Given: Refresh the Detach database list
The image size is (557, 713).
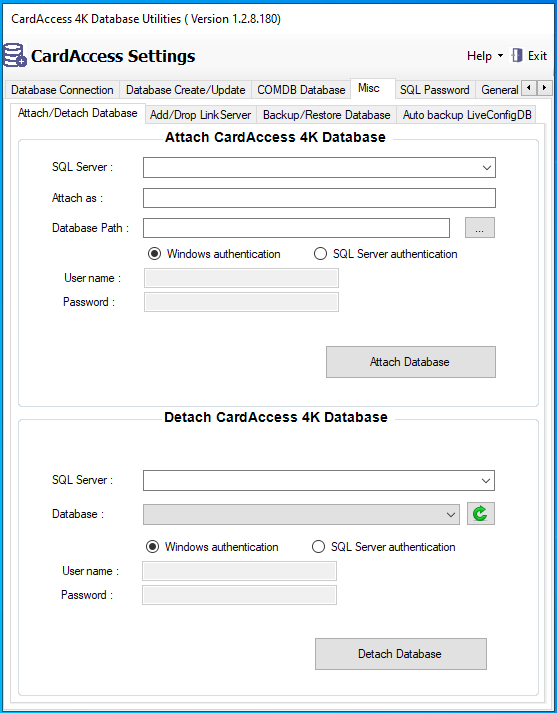Looking at the screenshot, I should point(481,514).
